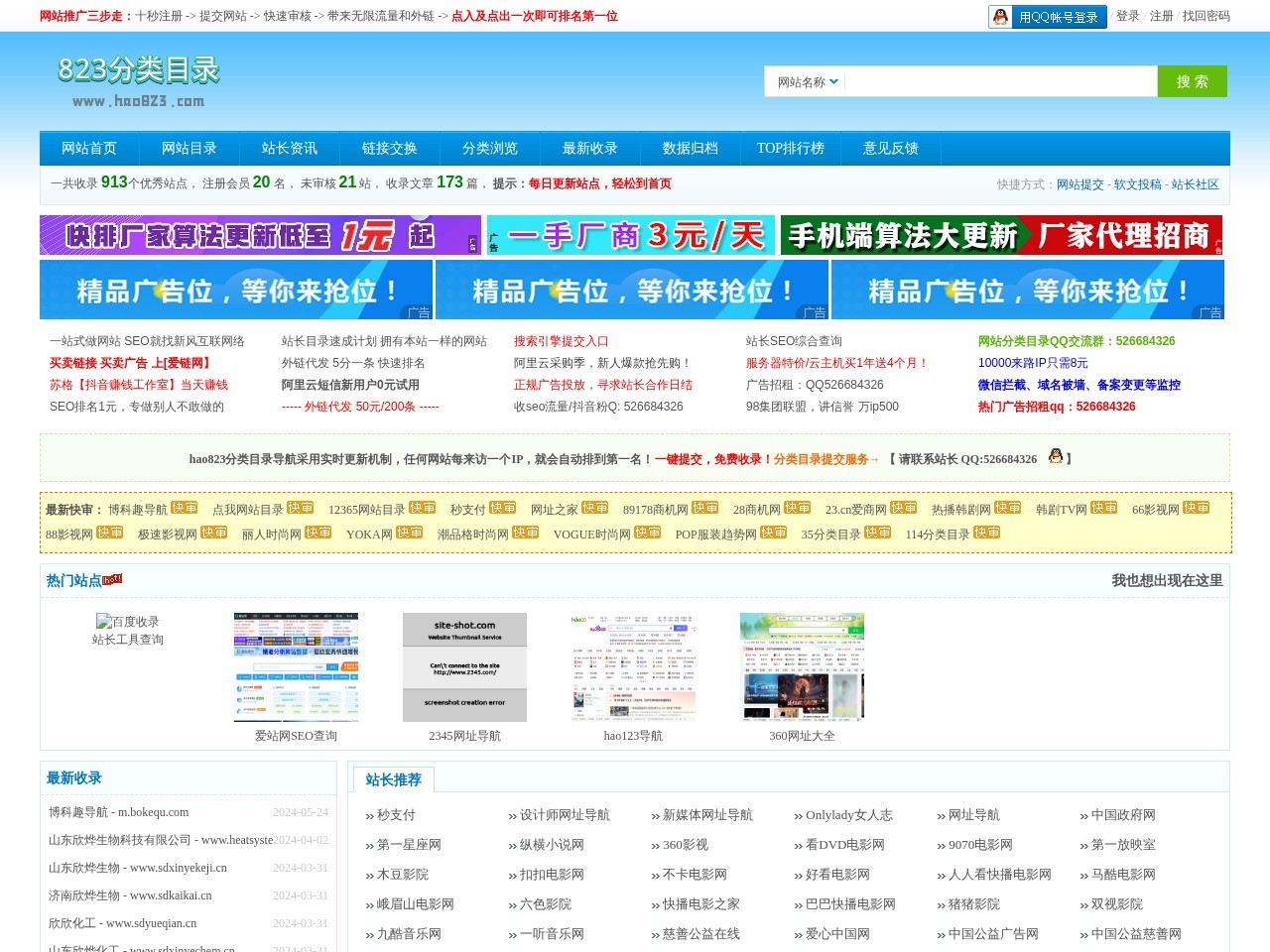This screenshot has height=952, width=1270.
Task: Select the 站长推荐 tab
Action: click(x=394, y=779)
